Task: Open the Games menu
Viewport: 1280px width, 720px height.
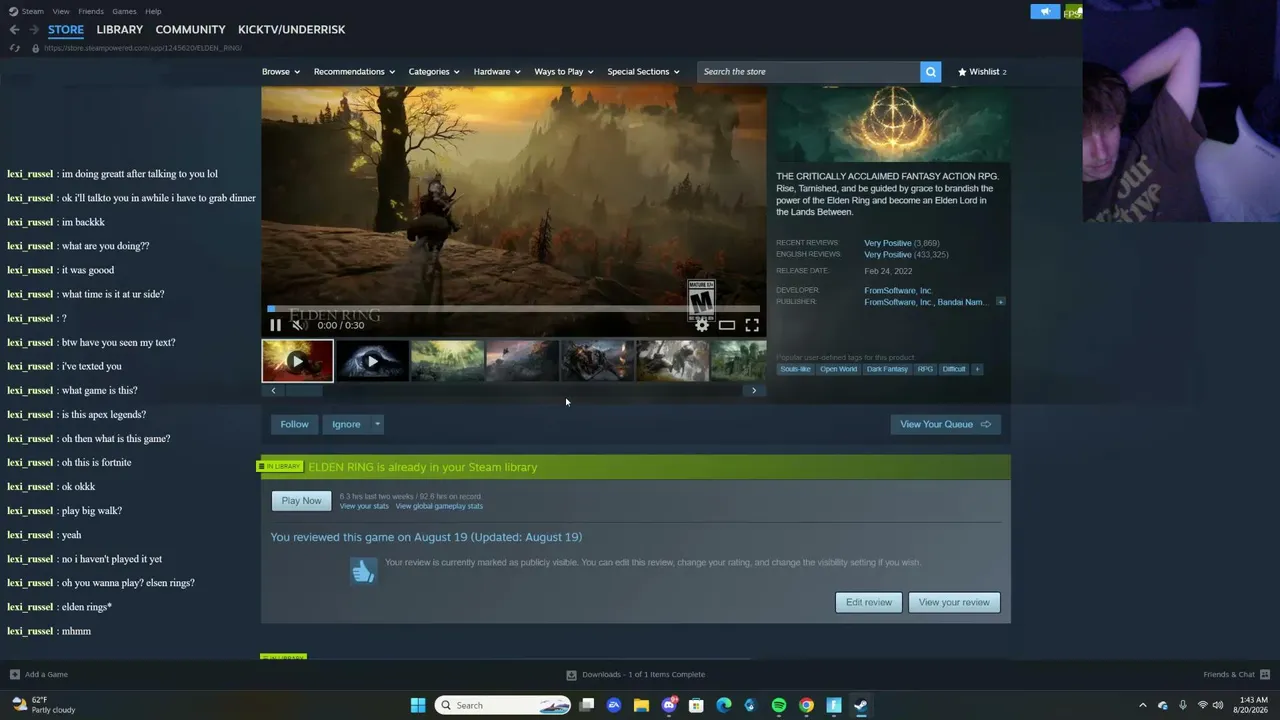Action: (124, 11)
